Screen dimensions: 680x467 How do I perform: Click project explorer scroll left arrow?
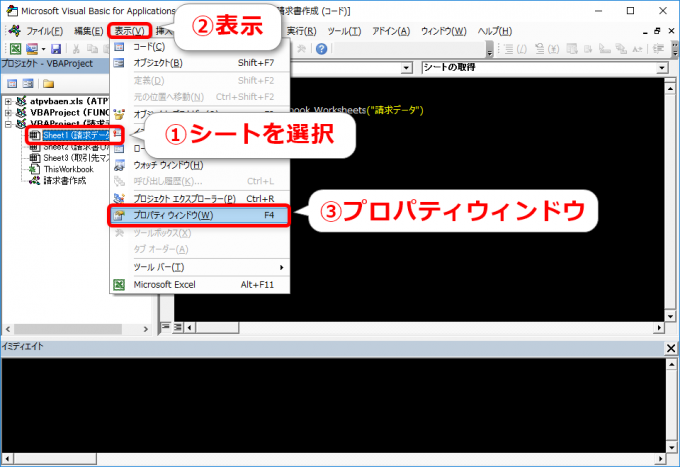click(8, 330)
